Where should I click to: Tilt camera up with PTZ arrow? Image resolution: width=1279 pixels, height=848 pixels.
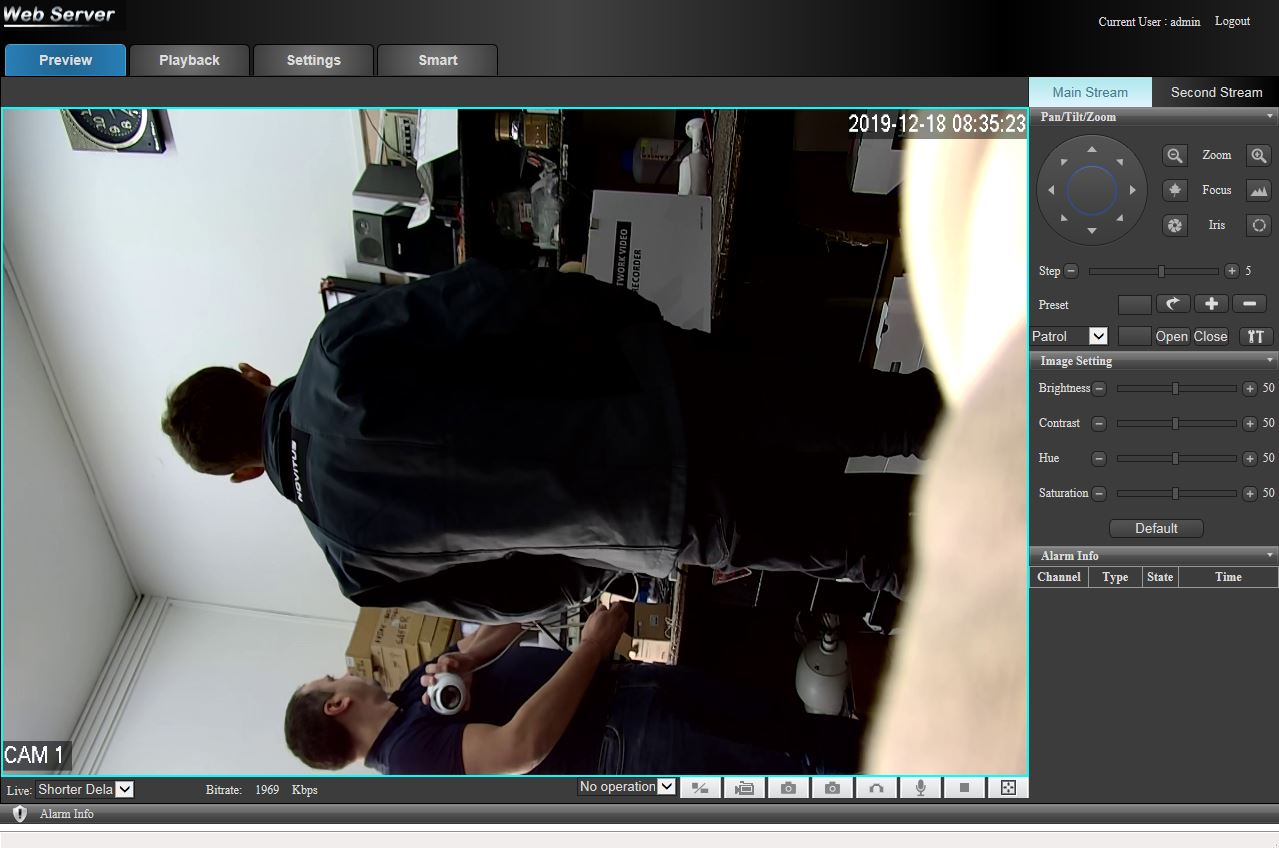point(1091,150)
